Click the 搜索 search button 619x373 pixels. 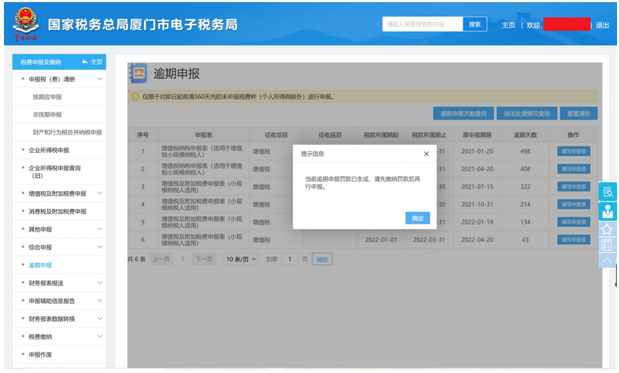pyautogui.click(x=475, y=24)
